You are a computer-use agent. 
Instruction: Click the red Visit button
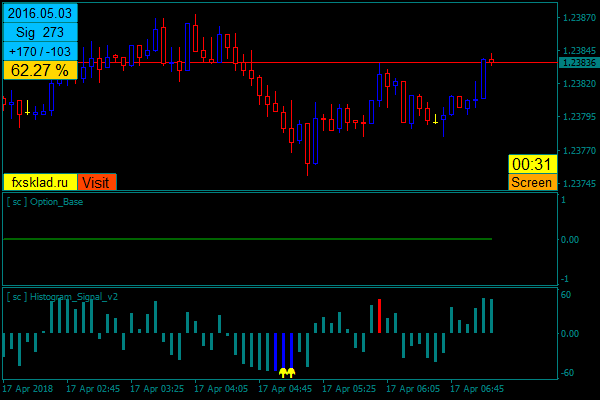click(97, 182)
